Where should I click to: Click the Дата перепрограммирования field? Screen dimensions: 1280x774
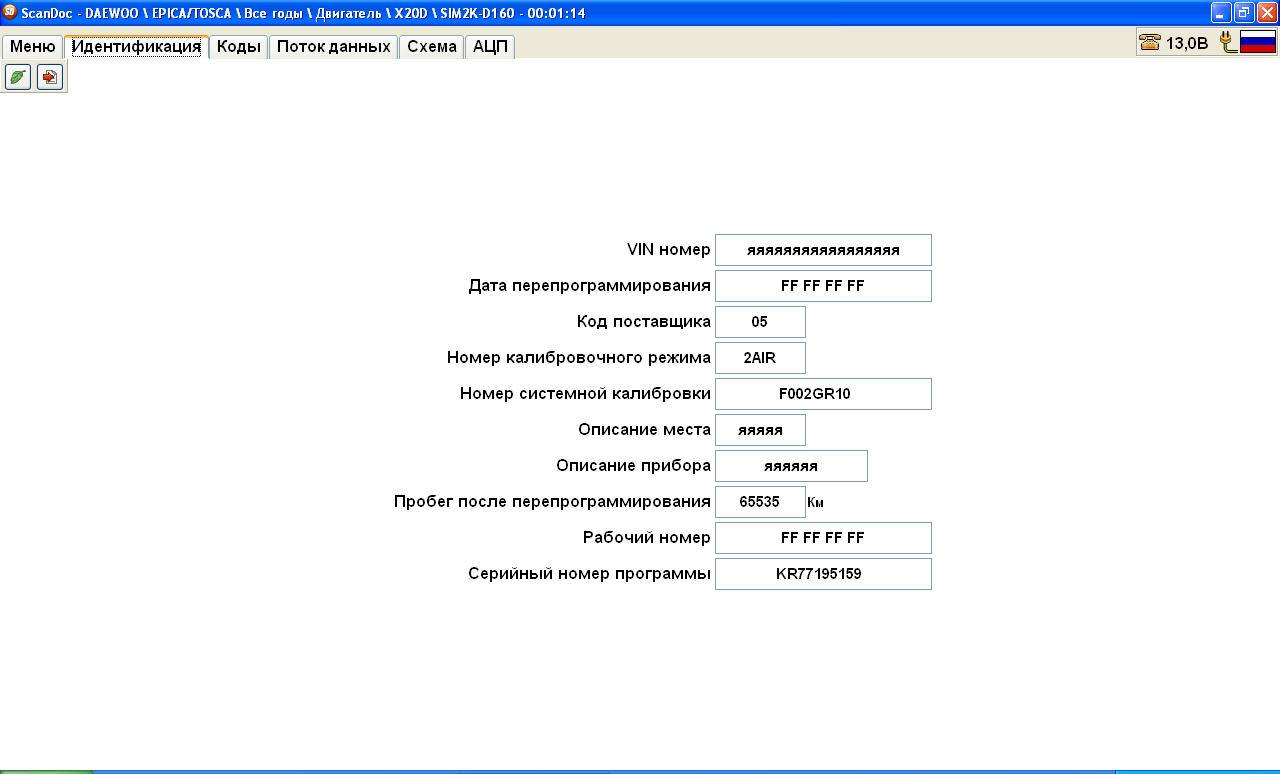click(823, 286)
